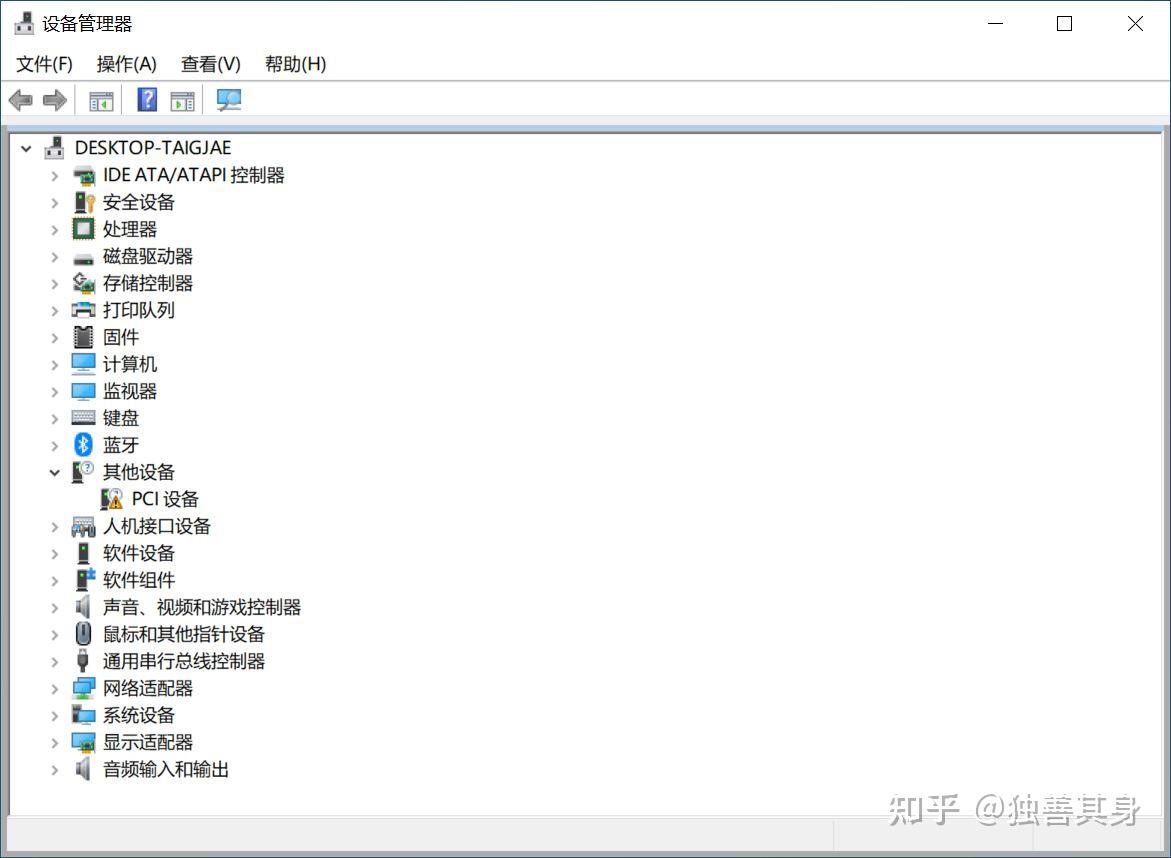This screenshot has width=1171, height=858.
Task: Click the Forward arrow toolbar icon
Action: 55,100
